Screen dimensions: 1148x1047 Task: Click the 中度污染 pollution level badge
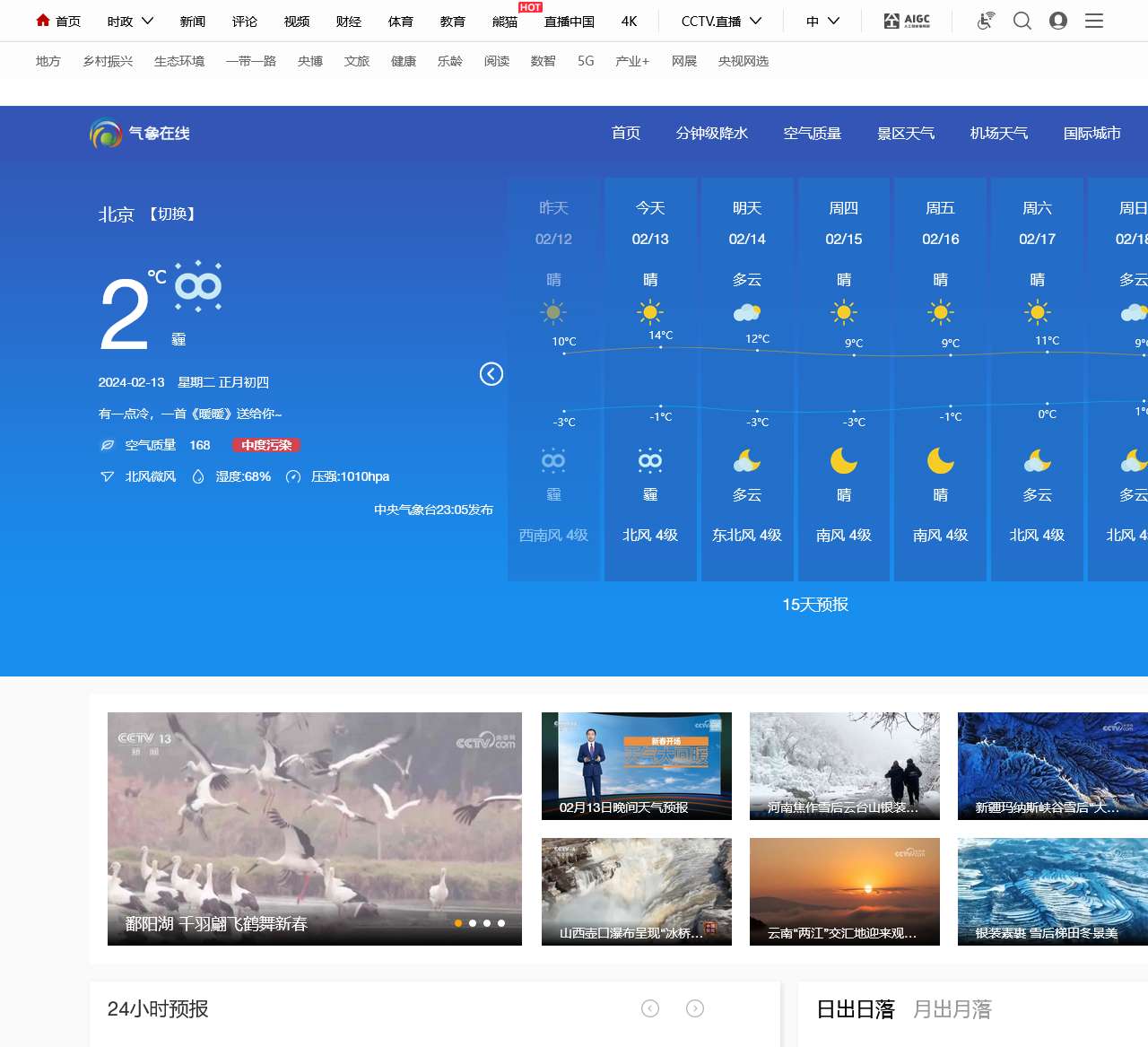266,445
